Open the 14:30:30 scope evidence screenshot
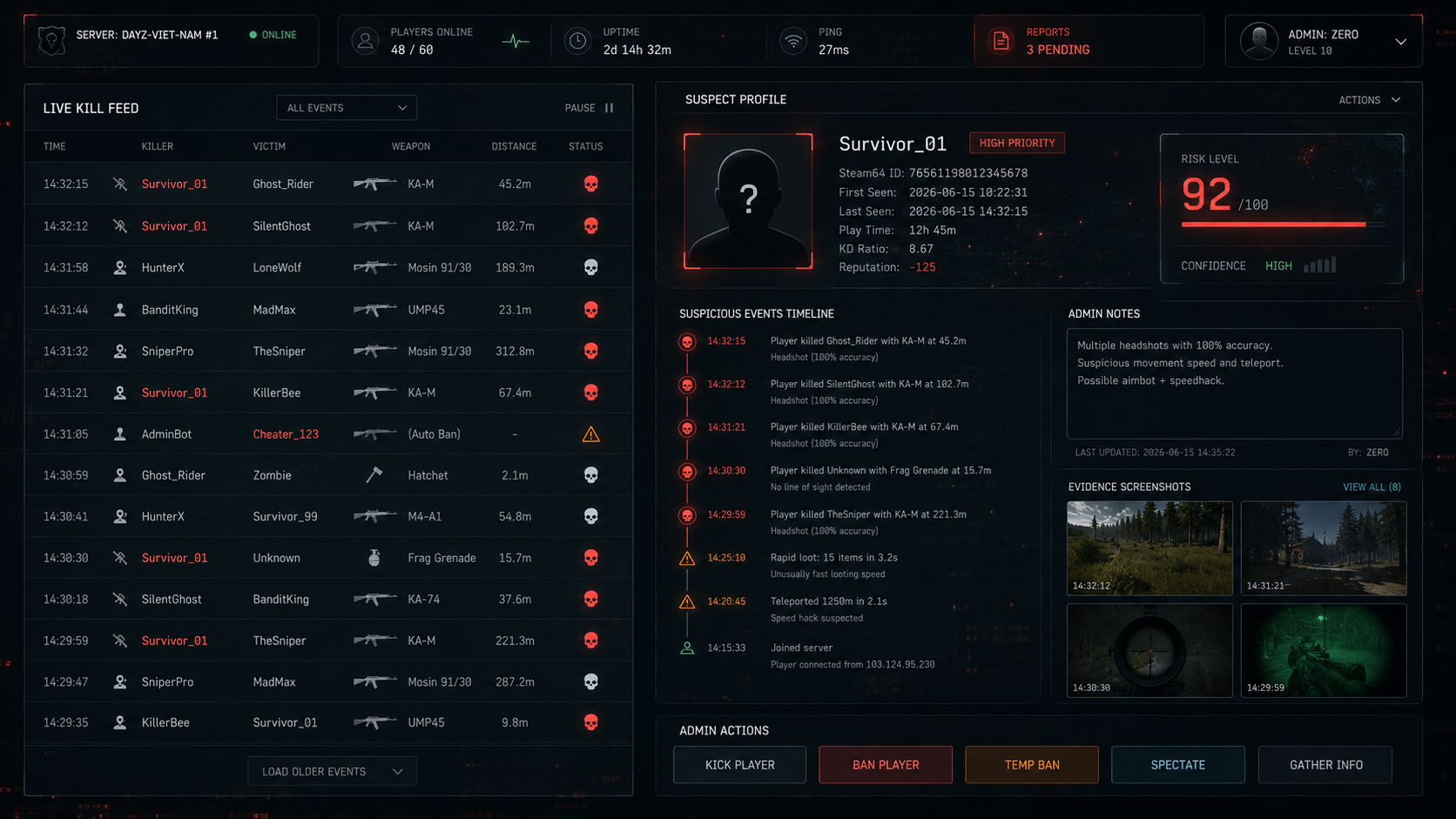Image resolution: width=1456 pixels, height=819 pixels. coord(1149,650)
